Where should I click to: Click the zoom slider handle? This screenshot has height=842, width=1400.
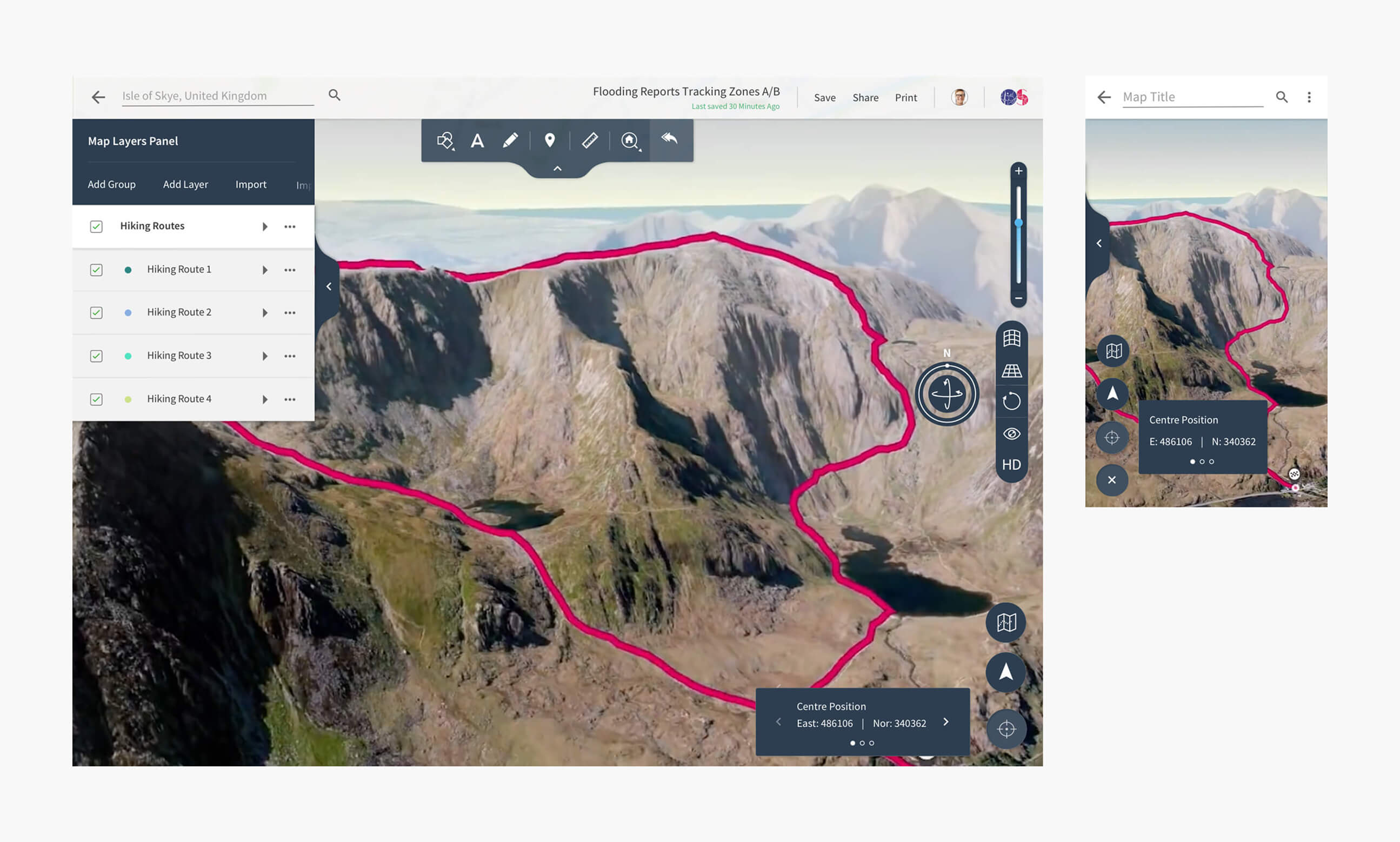tap(1018, 223)
